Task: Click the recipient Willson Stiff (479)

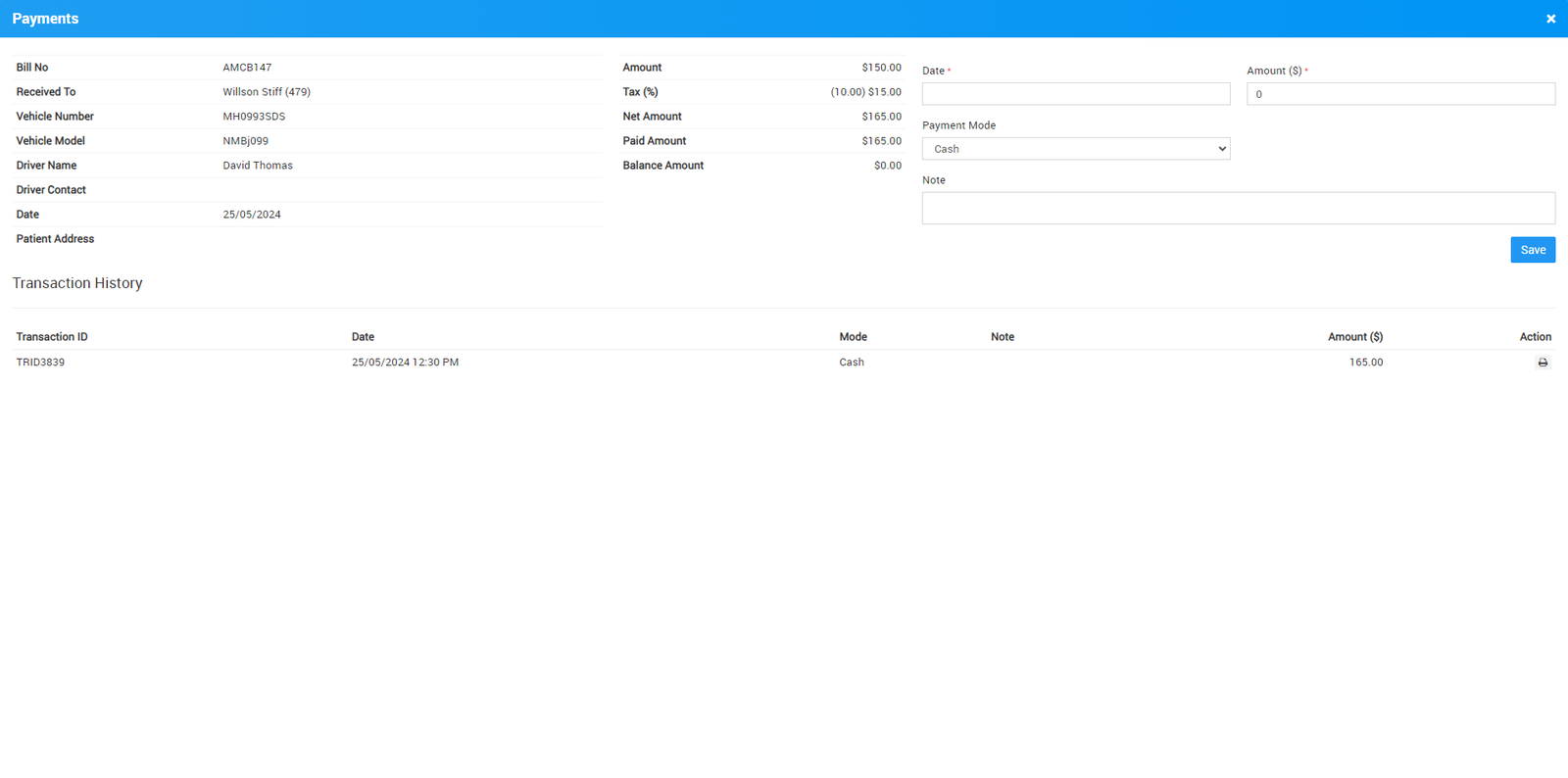Action: (x=267, y=92)
